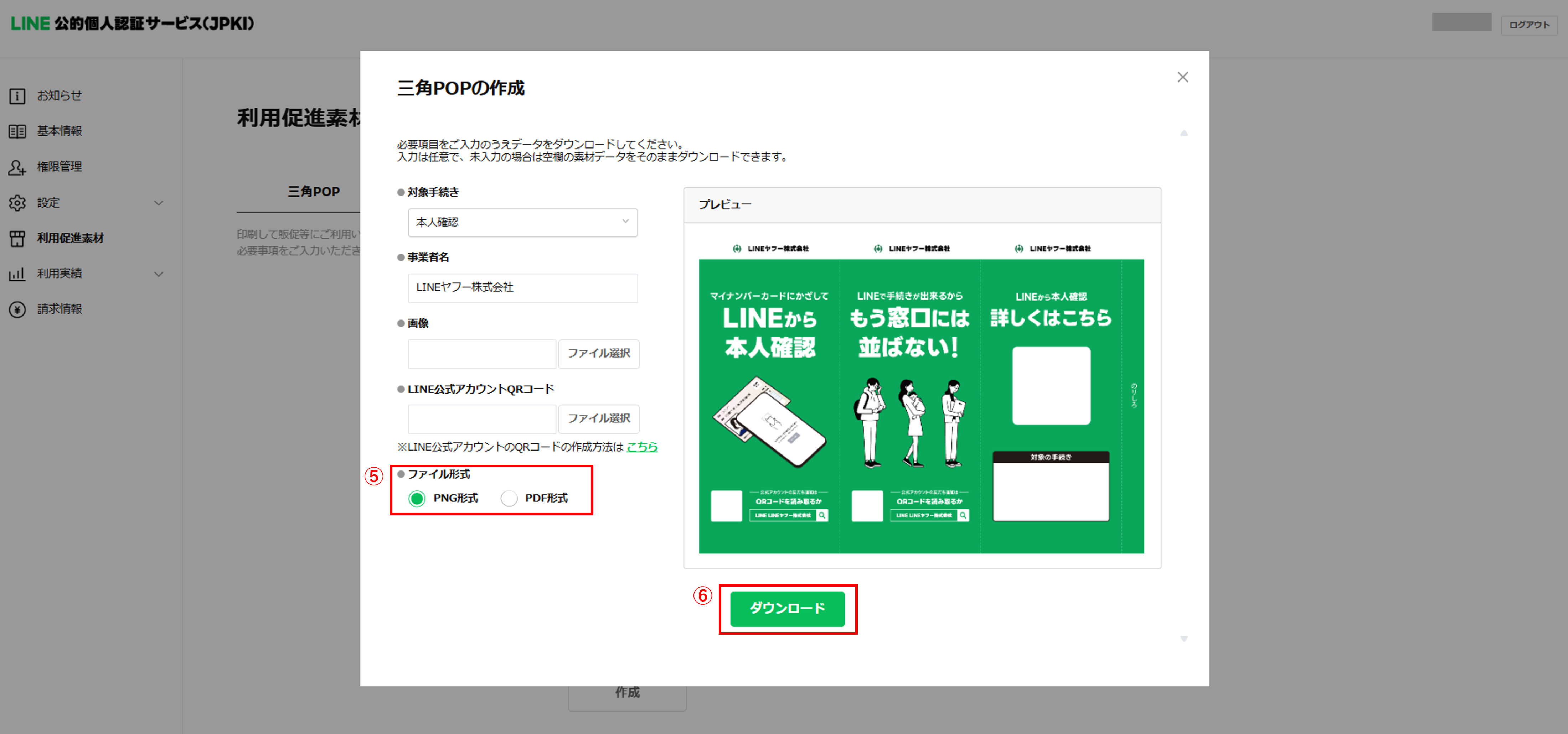Close the 三角POPの作成 dialog with X
The height and width of the screenshot is (734, 1568).
(1182, 77)
